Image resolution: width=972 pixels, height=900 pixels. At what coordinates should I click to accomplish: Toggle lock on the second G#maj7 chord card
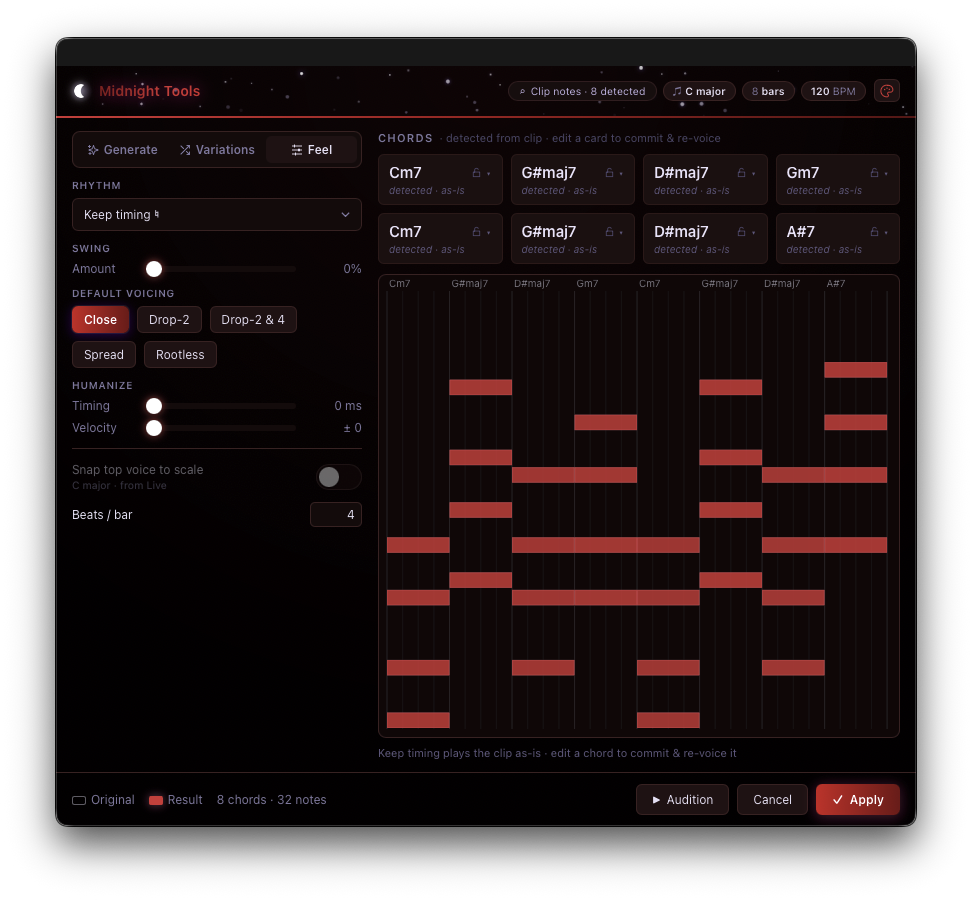click(609, 232)
